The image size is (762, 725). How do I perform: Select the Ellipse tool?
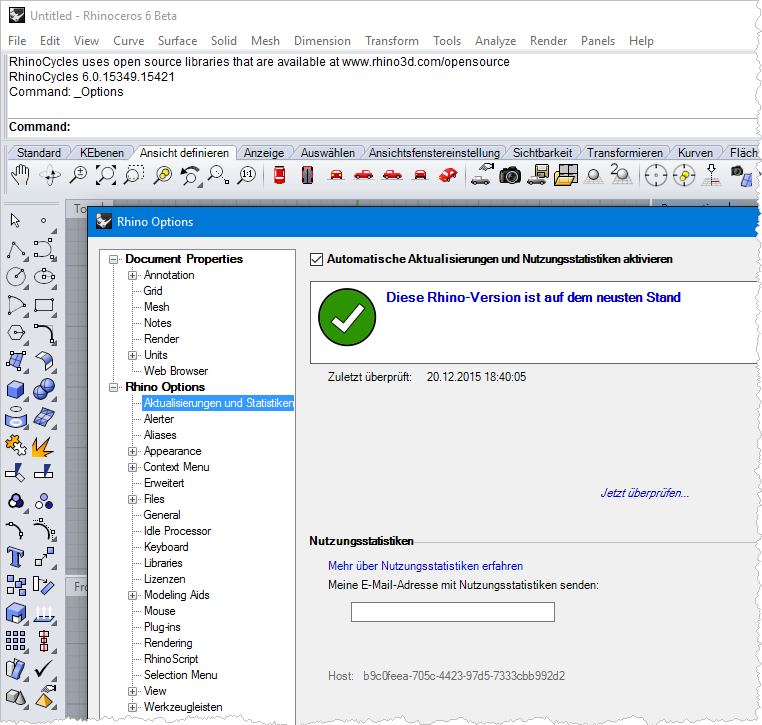pyautogui.click(x=44, y=277)
